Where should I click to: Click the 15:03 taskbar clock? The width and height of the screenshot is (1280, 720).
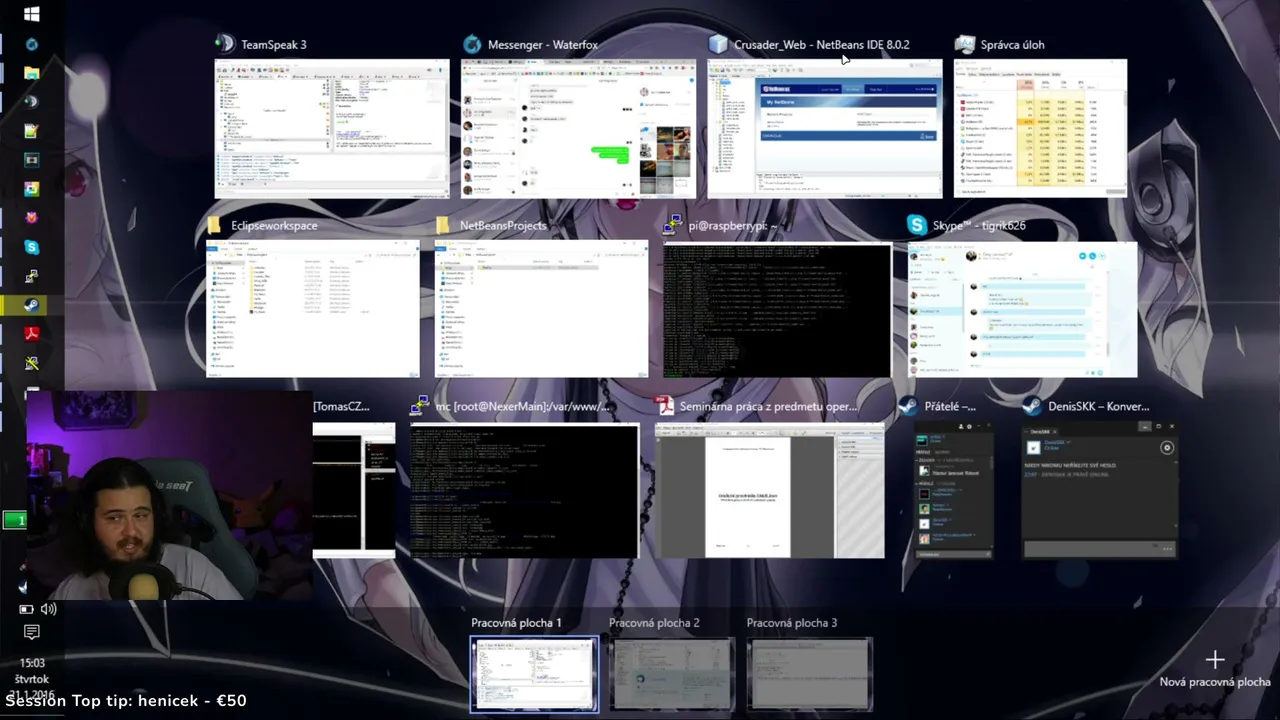click(x=32, y=662)
